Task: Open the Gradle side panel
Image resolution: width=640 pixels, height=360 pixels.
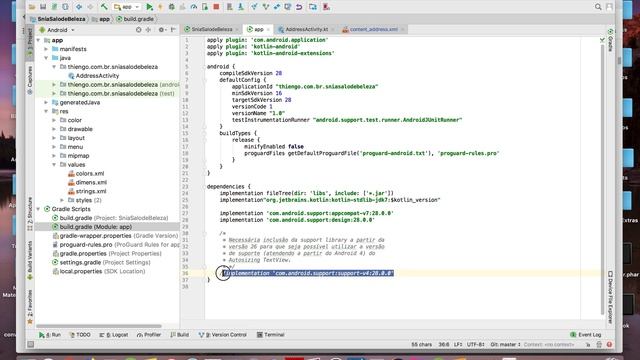Action: tap(611, 40)
